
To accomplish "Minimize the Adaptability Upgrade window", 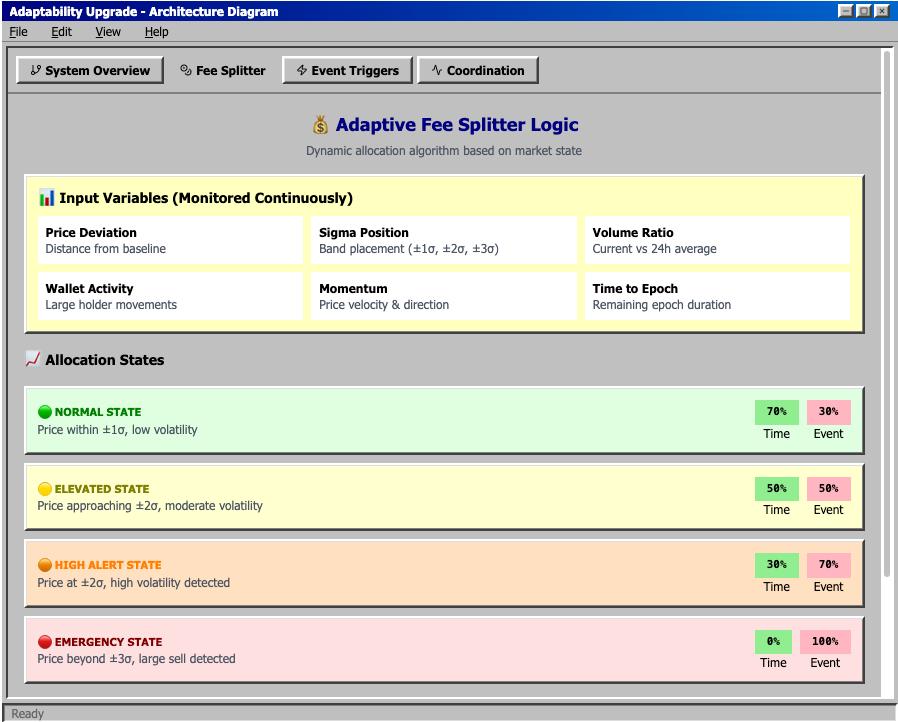I will (845, 11).
